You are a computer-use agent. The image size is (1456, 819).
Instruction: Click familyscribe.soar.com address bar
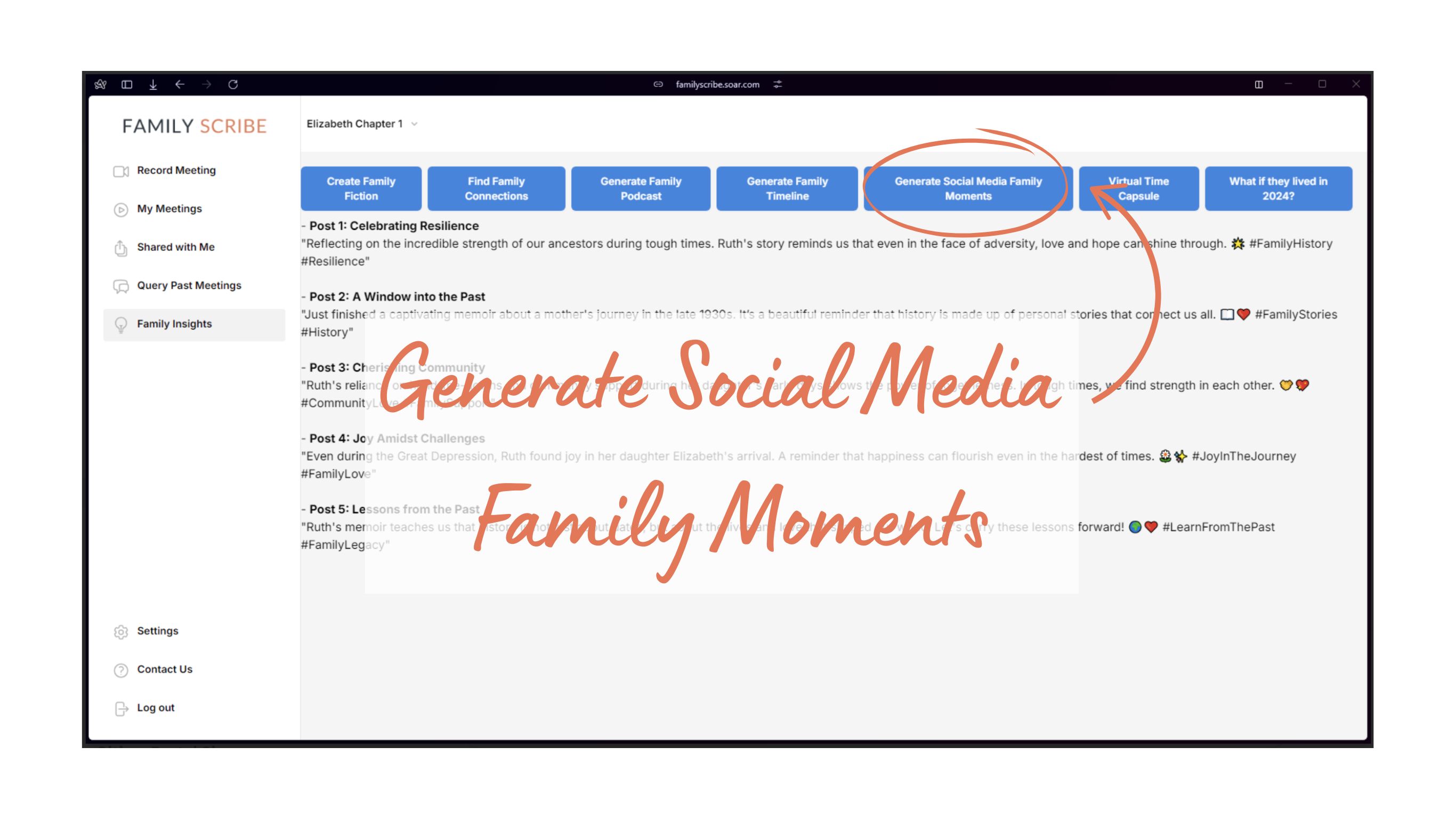pyautogui.click(x=729, y=84)
